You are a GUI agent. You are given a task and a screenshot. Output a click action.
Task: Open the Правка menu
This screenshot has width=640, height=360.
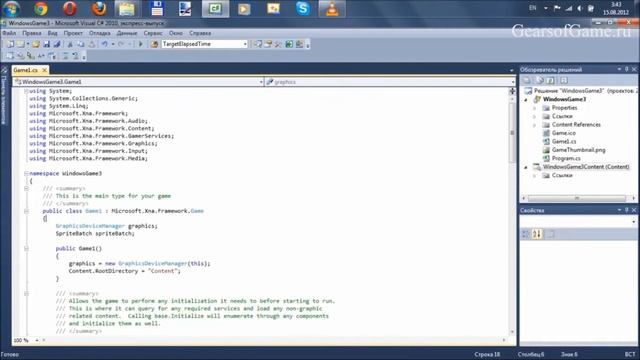(x=32, y=33)
